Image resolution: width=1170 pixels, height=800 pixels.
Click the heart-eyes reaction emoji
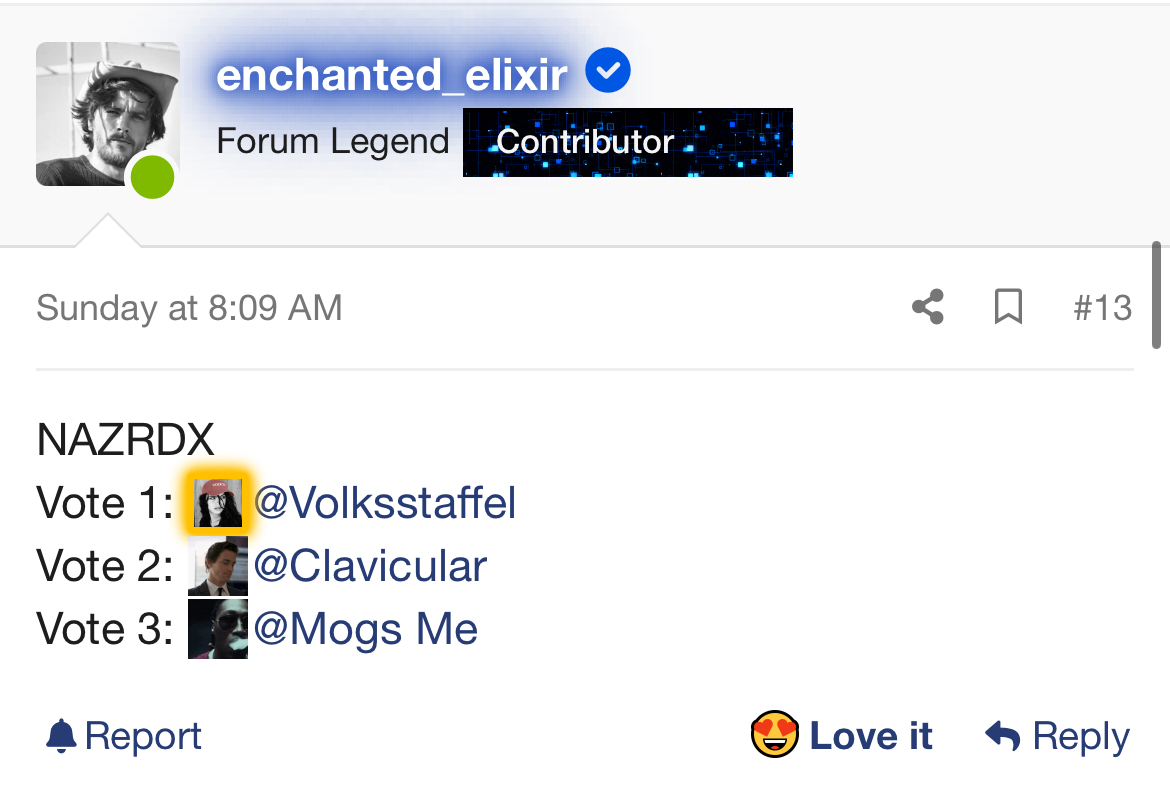pos(775,734)
